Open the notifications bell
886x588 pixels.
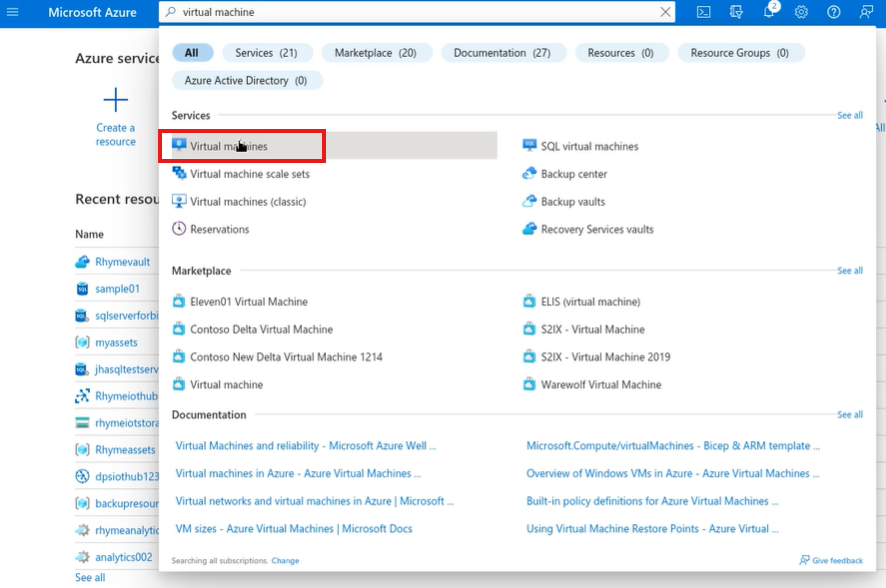(x=769, y=12)
